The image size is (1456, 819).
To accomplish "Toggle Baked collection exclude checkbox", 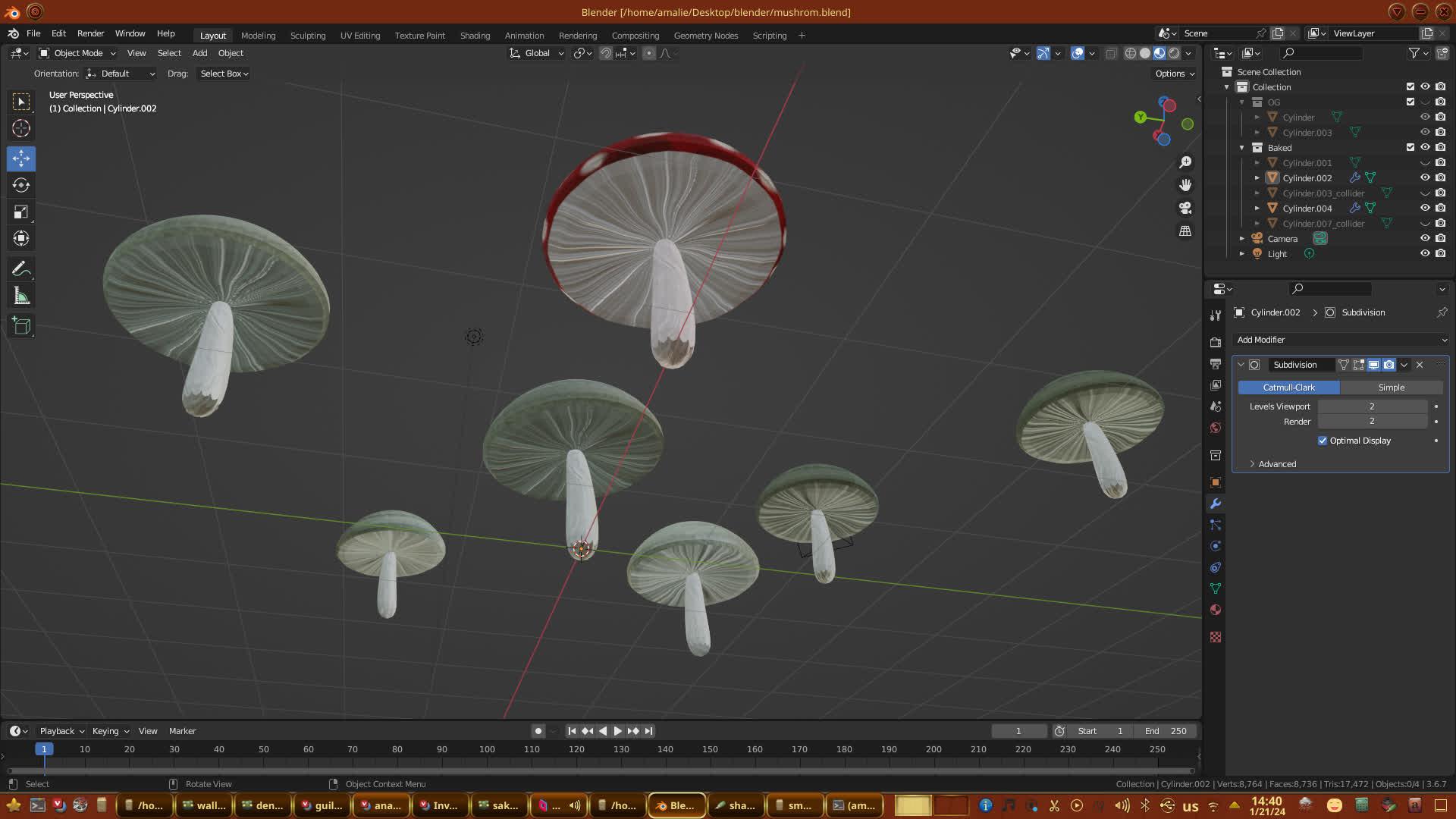I will tap(1410, 147).
